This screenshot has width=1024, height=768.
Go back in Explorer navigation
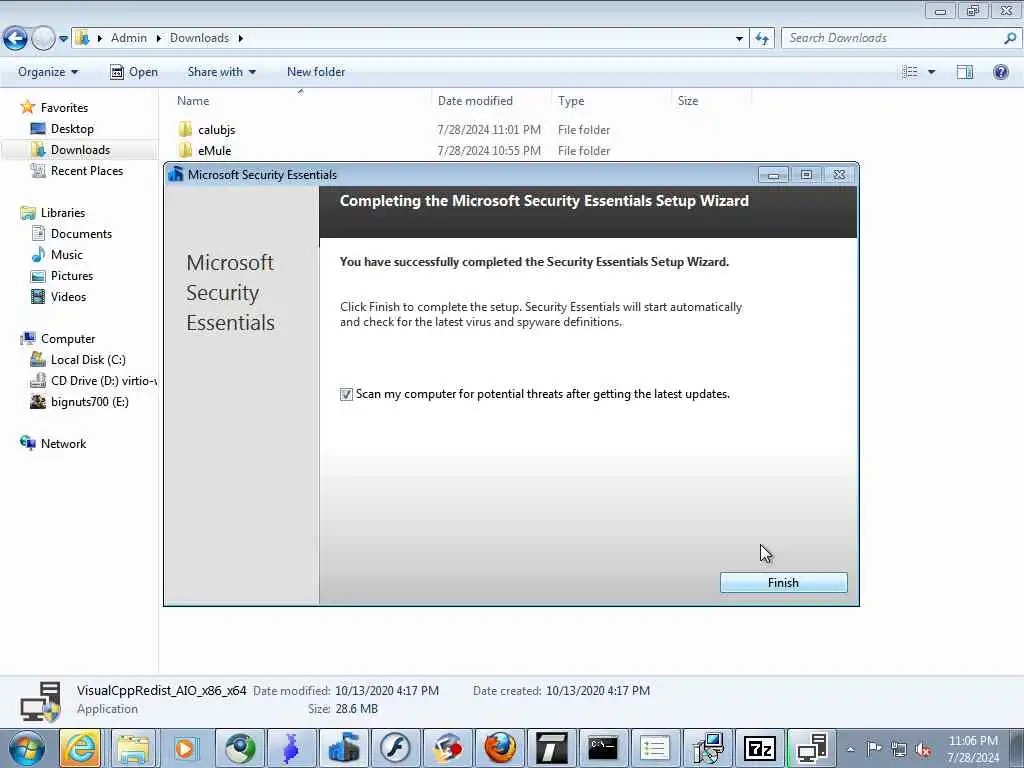pos(15,39)
